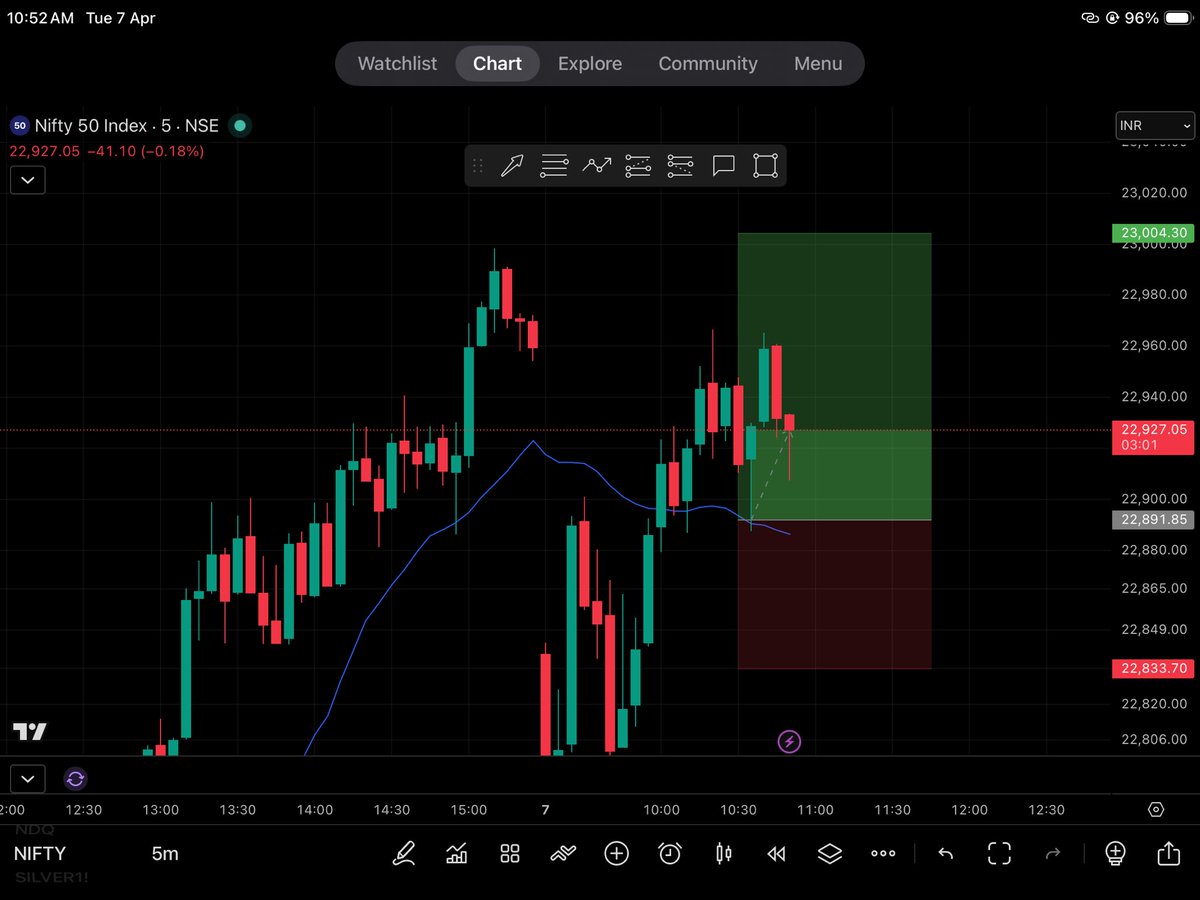
Task: Toggle the green market status dot
Action: coord(239,126)
